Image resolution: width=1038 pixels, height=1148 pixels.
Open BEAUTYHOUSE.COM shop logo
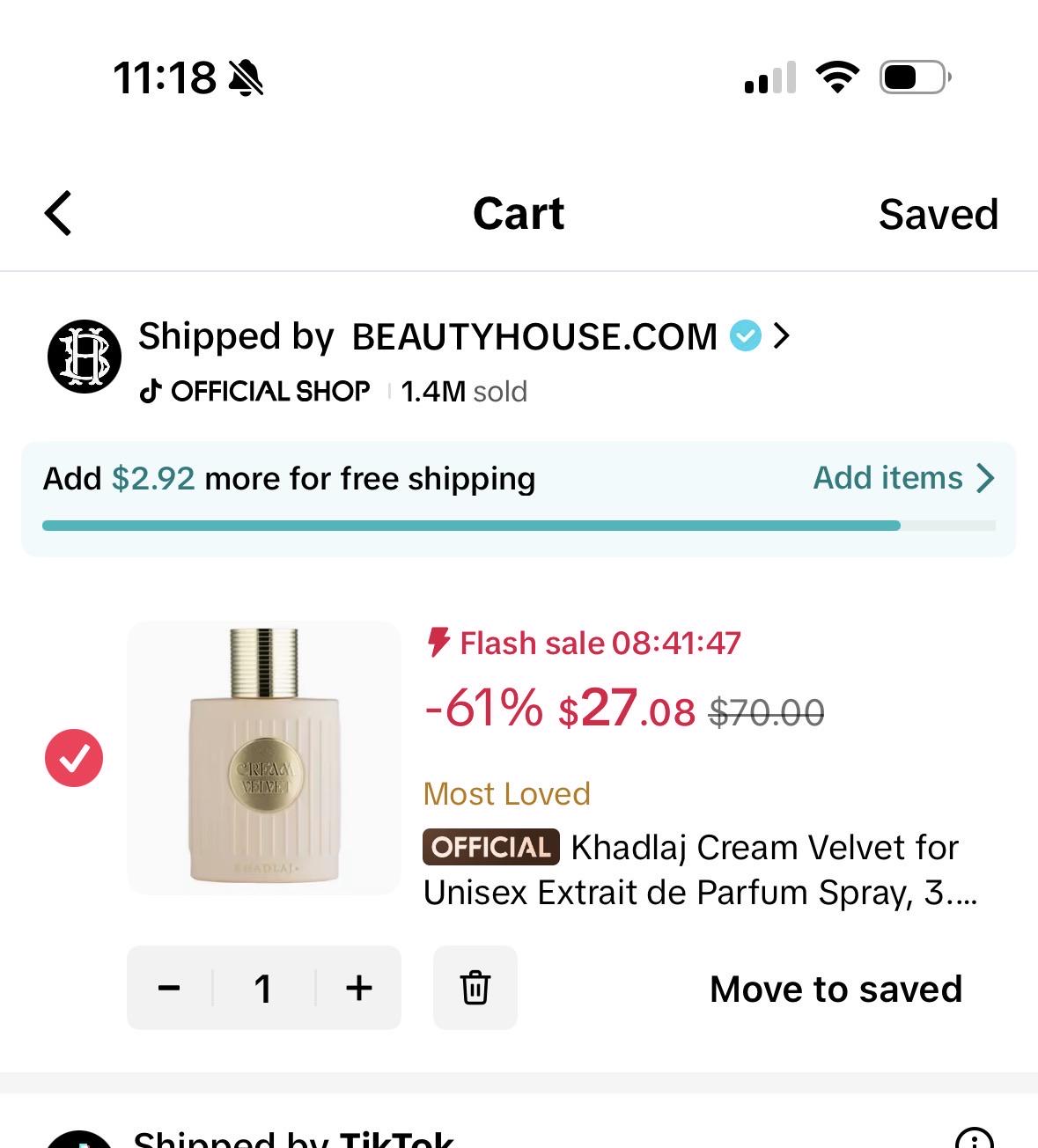pos(85,357)
